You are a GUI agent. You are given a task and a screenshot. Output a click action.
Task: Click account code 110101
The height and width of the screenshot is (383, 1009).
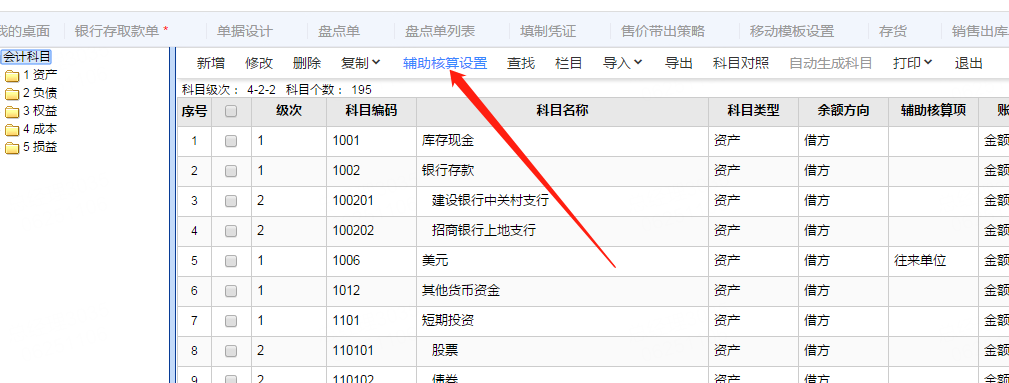point(353,351)
